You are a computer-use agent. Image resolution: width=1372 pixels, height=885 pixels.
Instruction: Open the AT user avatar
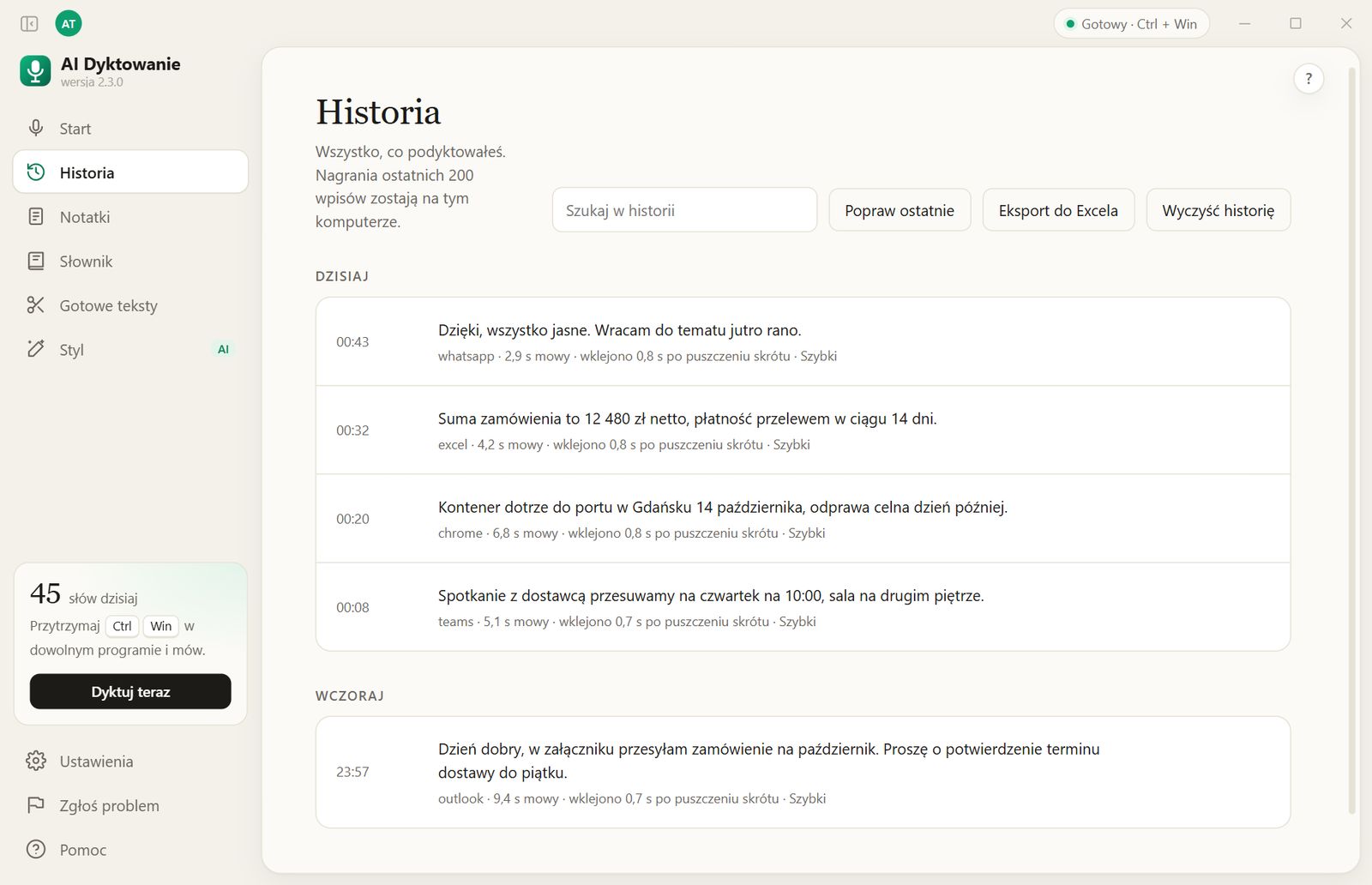pyautogui.click(x=69, y=24)
